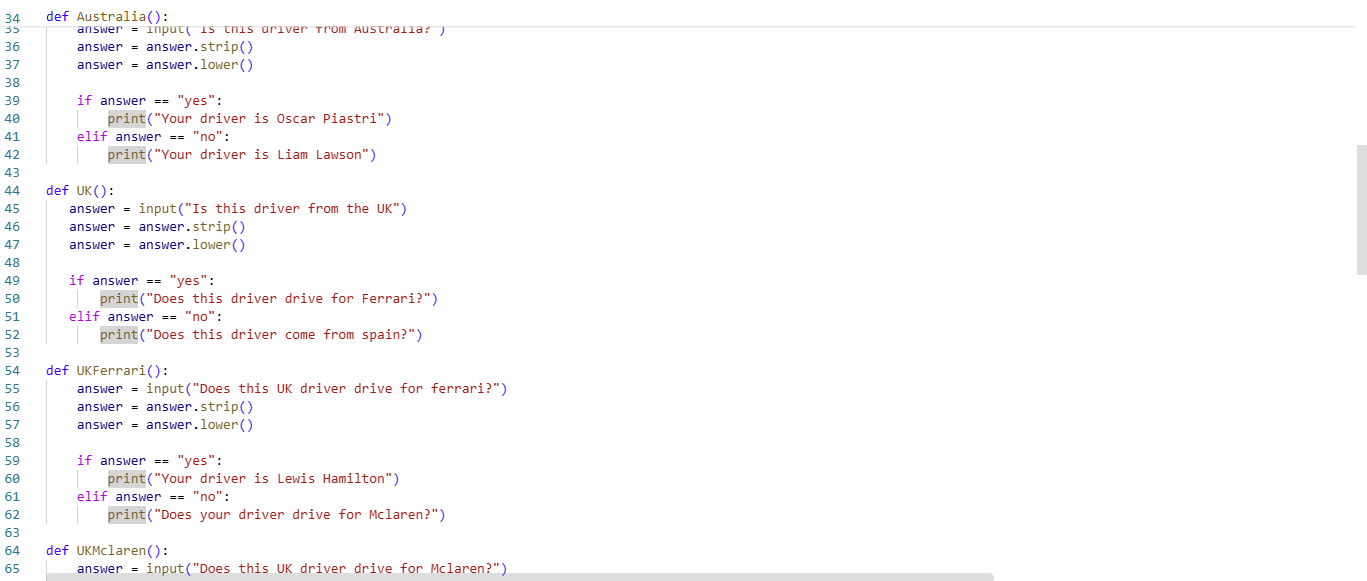Place cursor on "Mclaren?" print string, line 62
This screenshot has width=1367, height=581.
402,515
